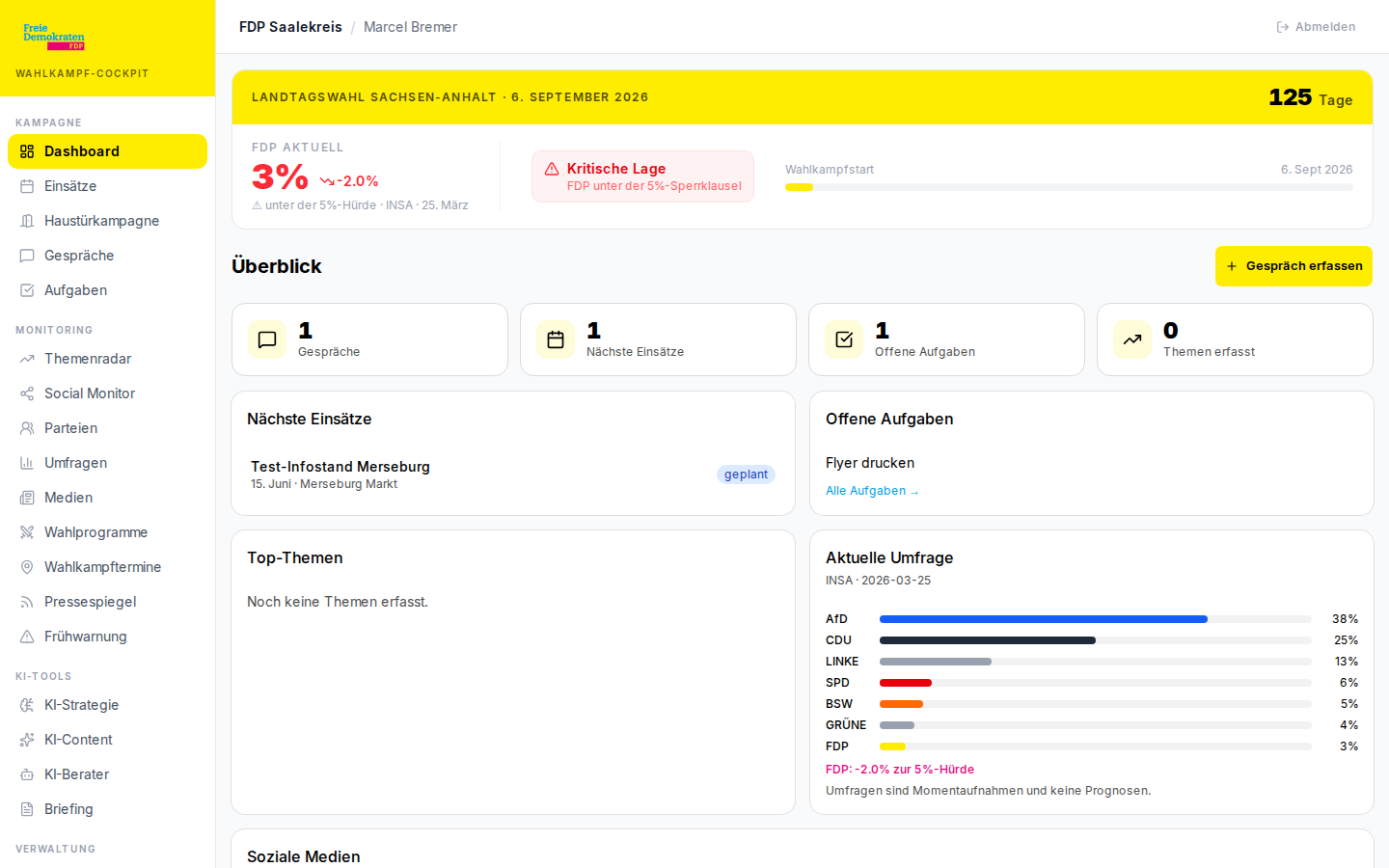This screenshot has width=1389, height=868.
Task: Click the Umfragen bar chart icon
Action: [x=27, y=463]
